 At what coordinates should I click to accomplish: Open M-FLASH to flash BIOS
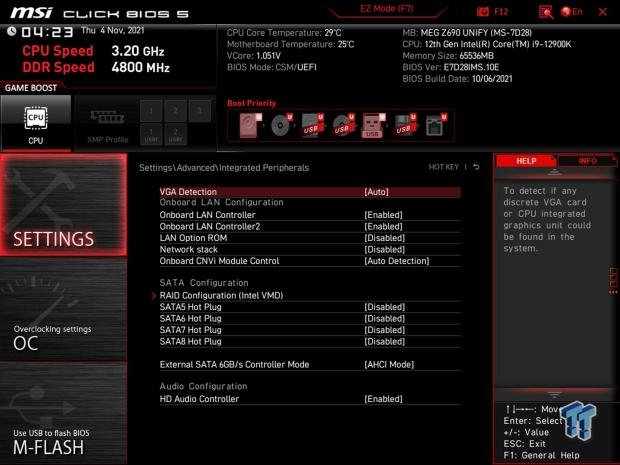(64, 413)
